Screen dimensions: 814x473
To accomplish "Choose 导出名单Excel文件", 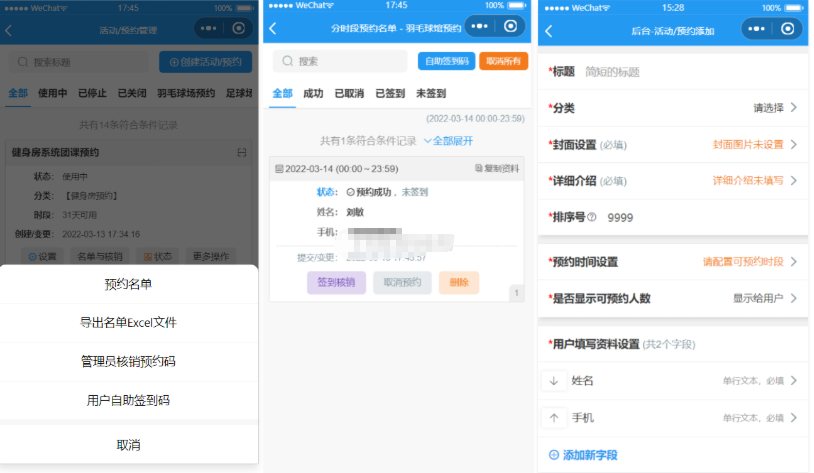I will tap(128, 322).
